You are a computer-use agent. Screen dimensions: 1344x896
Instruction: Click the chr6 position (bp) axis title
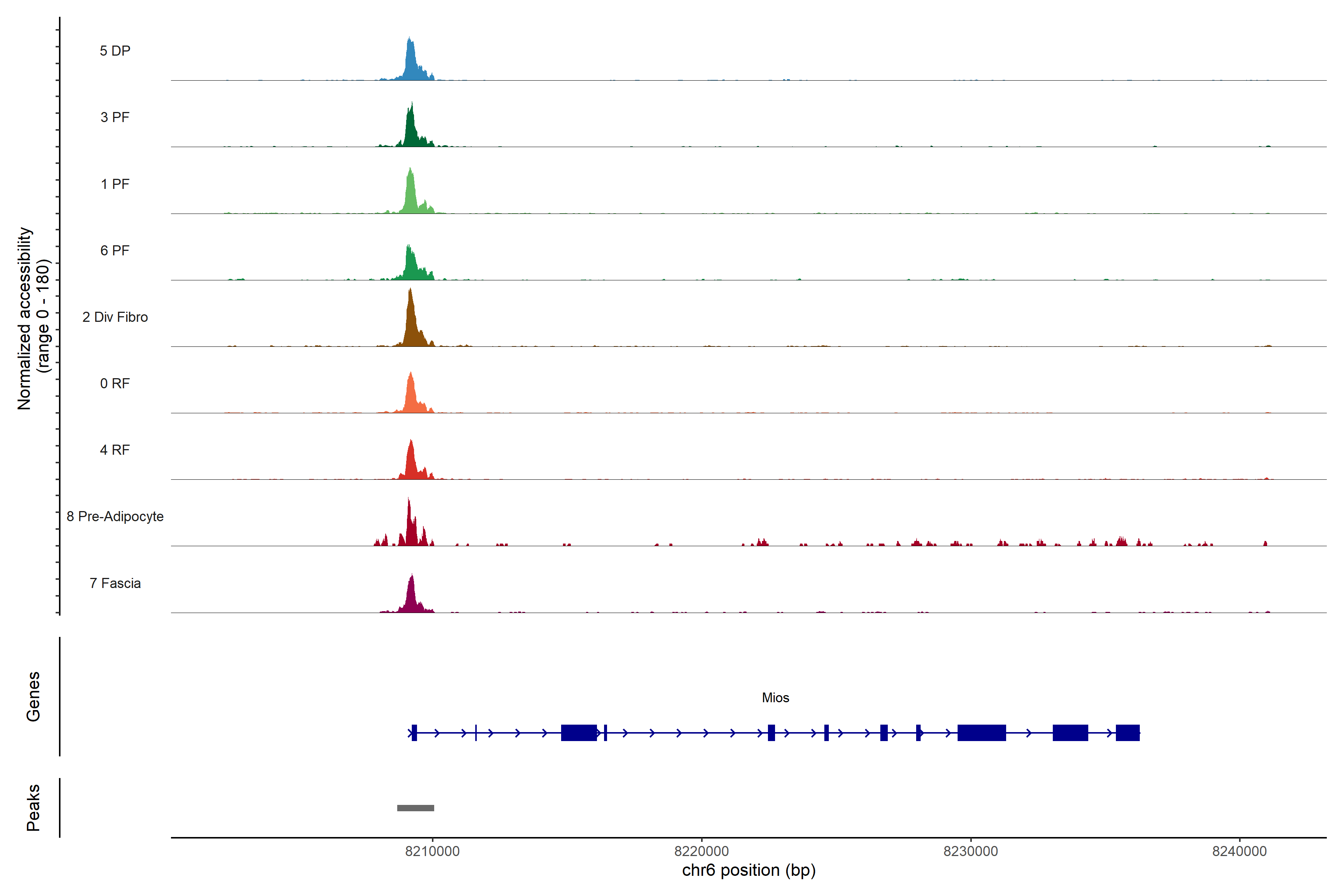tap(749, 870)
